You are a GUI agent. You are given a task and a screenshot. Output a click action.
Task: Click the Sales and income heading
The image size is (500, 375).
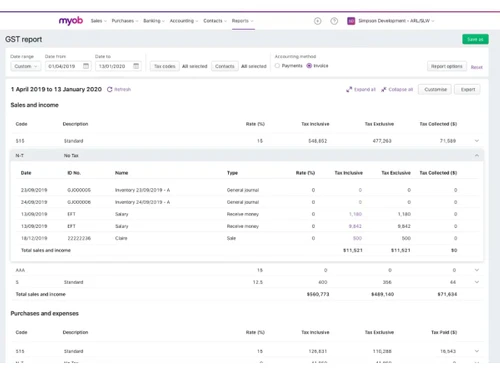click(35, 105)
